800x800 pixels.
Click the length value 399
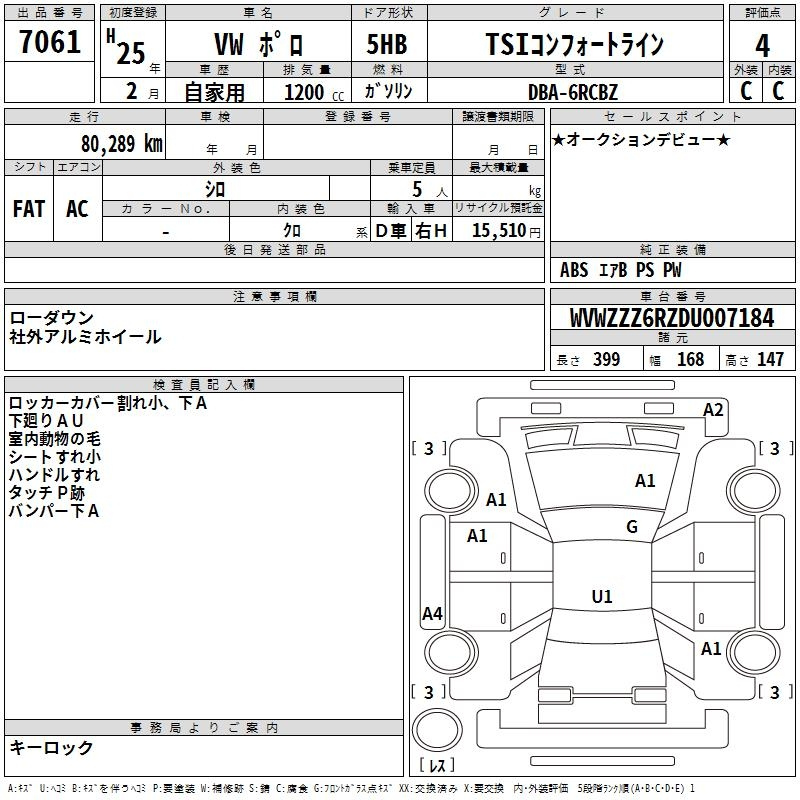(607, 360)
